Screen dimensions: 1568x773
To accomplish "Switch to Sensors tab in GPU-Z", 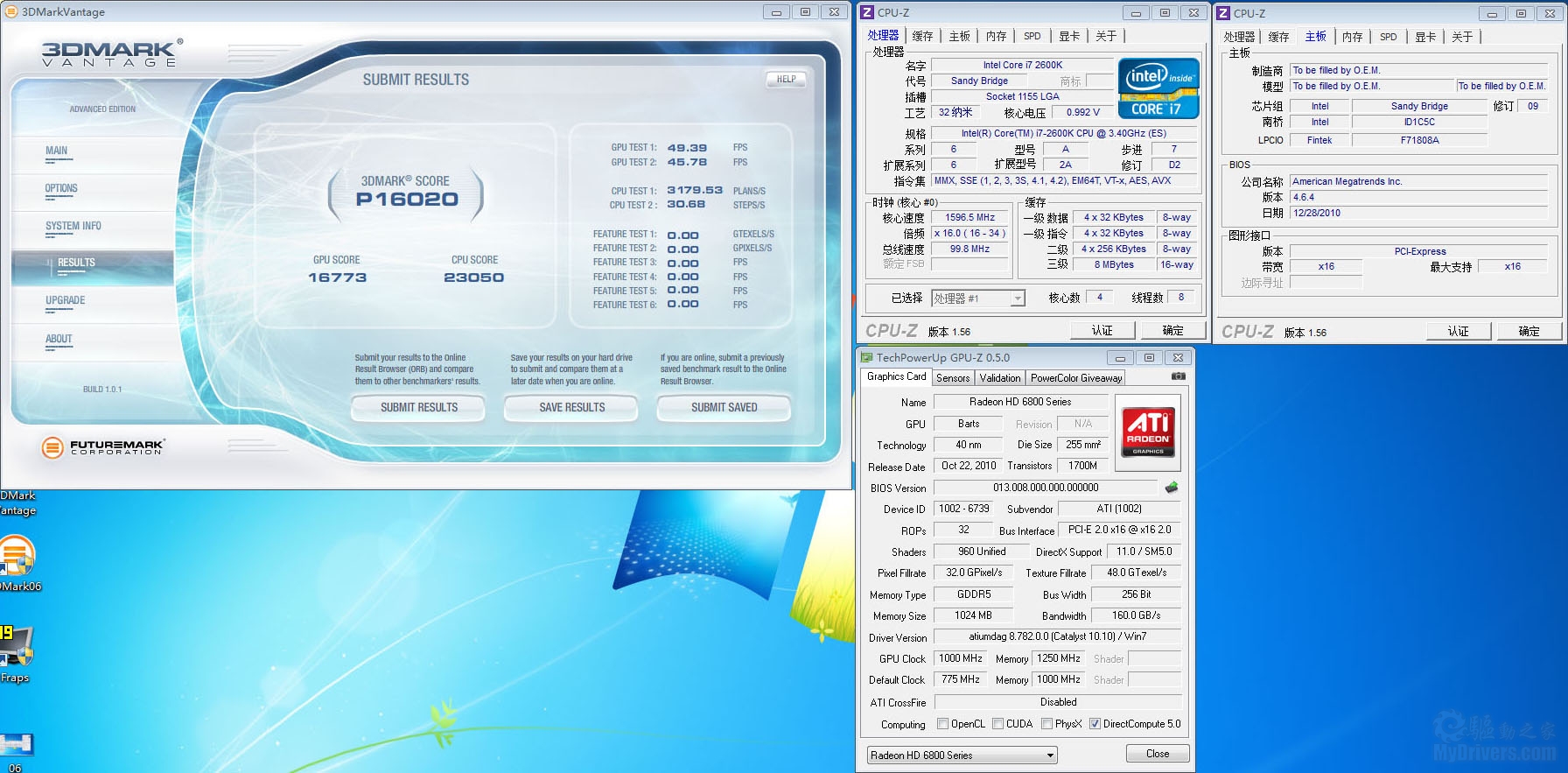I will [953, 378].
